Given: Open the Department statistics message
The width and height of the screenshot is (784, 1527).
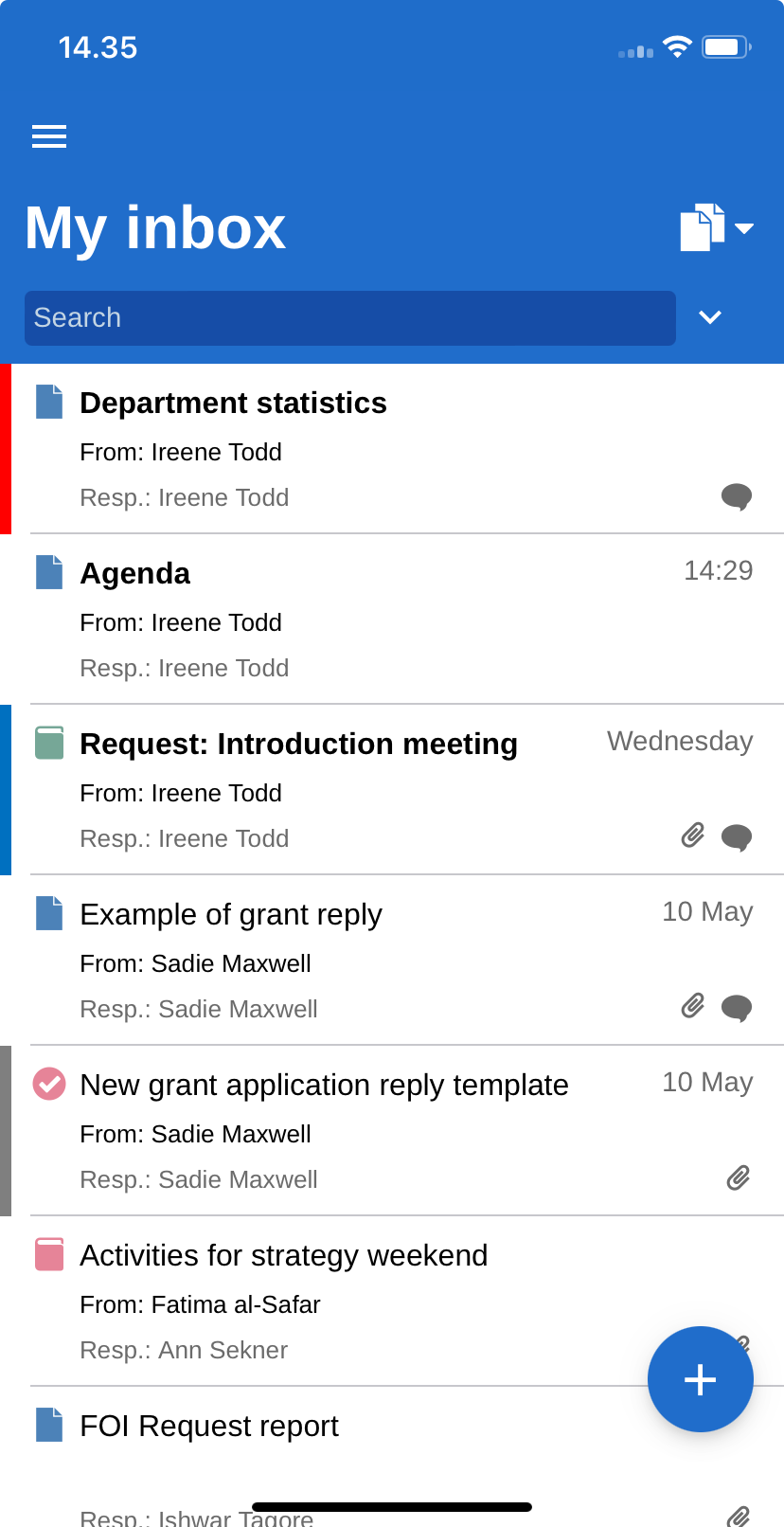Looking at the screenshot, I should point(233,404).
